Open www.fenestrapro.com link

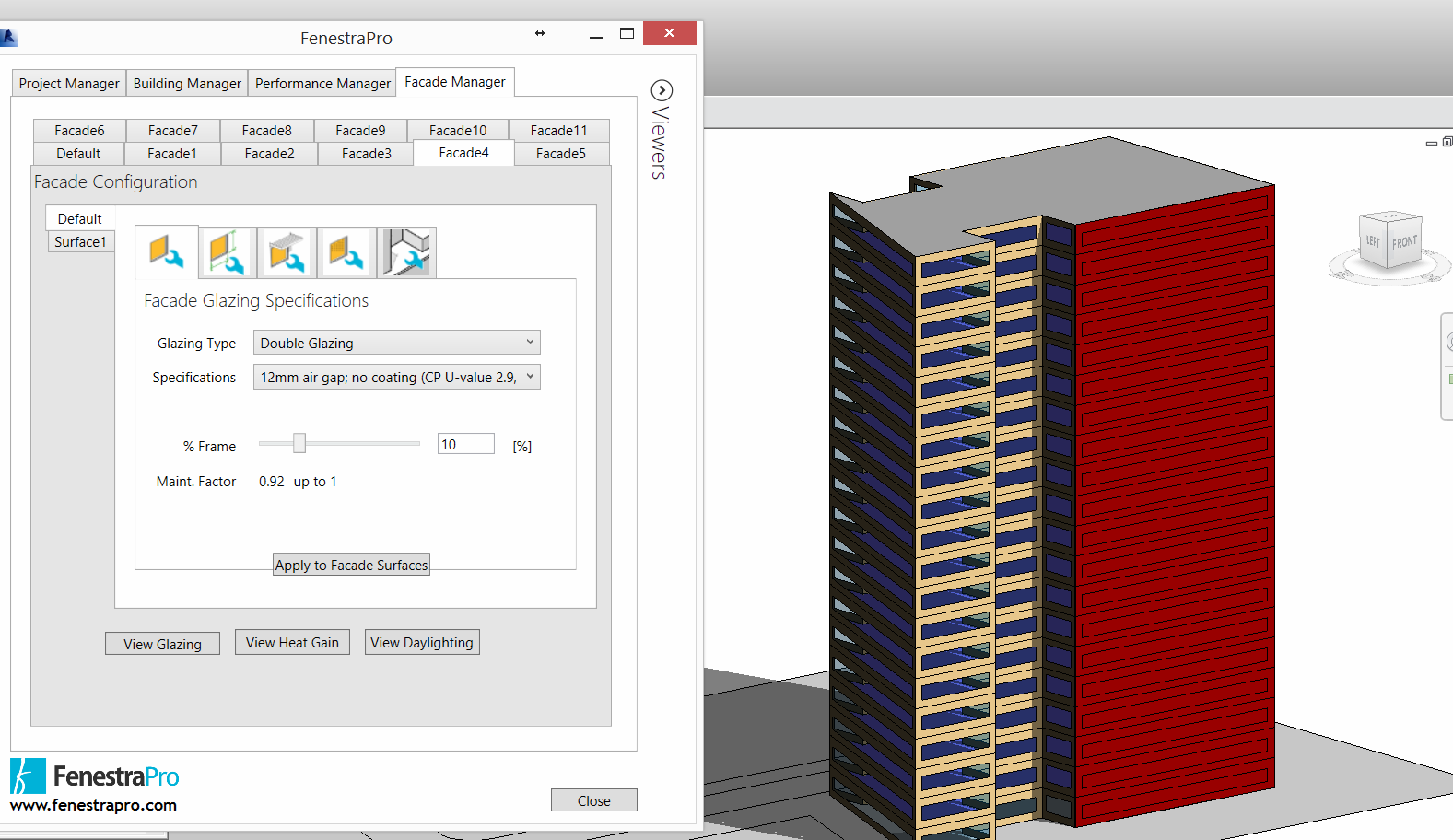(93, 805)
